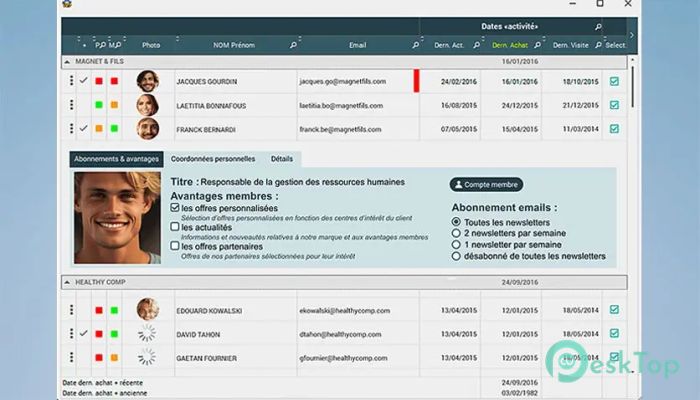Click red P status square for Jacques Gourdin
This screenshot has height=400, width=700.
click(99, 81)
